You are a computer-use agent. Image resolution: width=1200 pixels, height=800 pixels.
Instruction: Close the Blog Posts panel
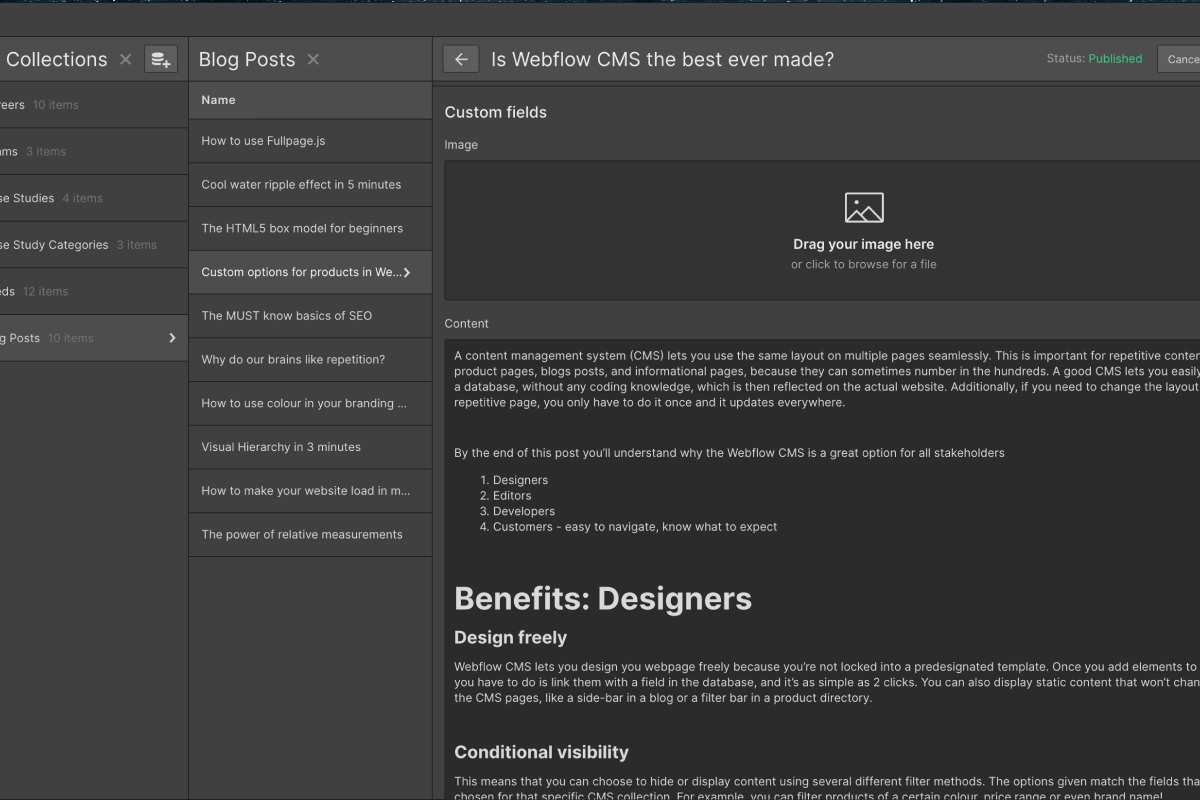(x=313, y=60)
